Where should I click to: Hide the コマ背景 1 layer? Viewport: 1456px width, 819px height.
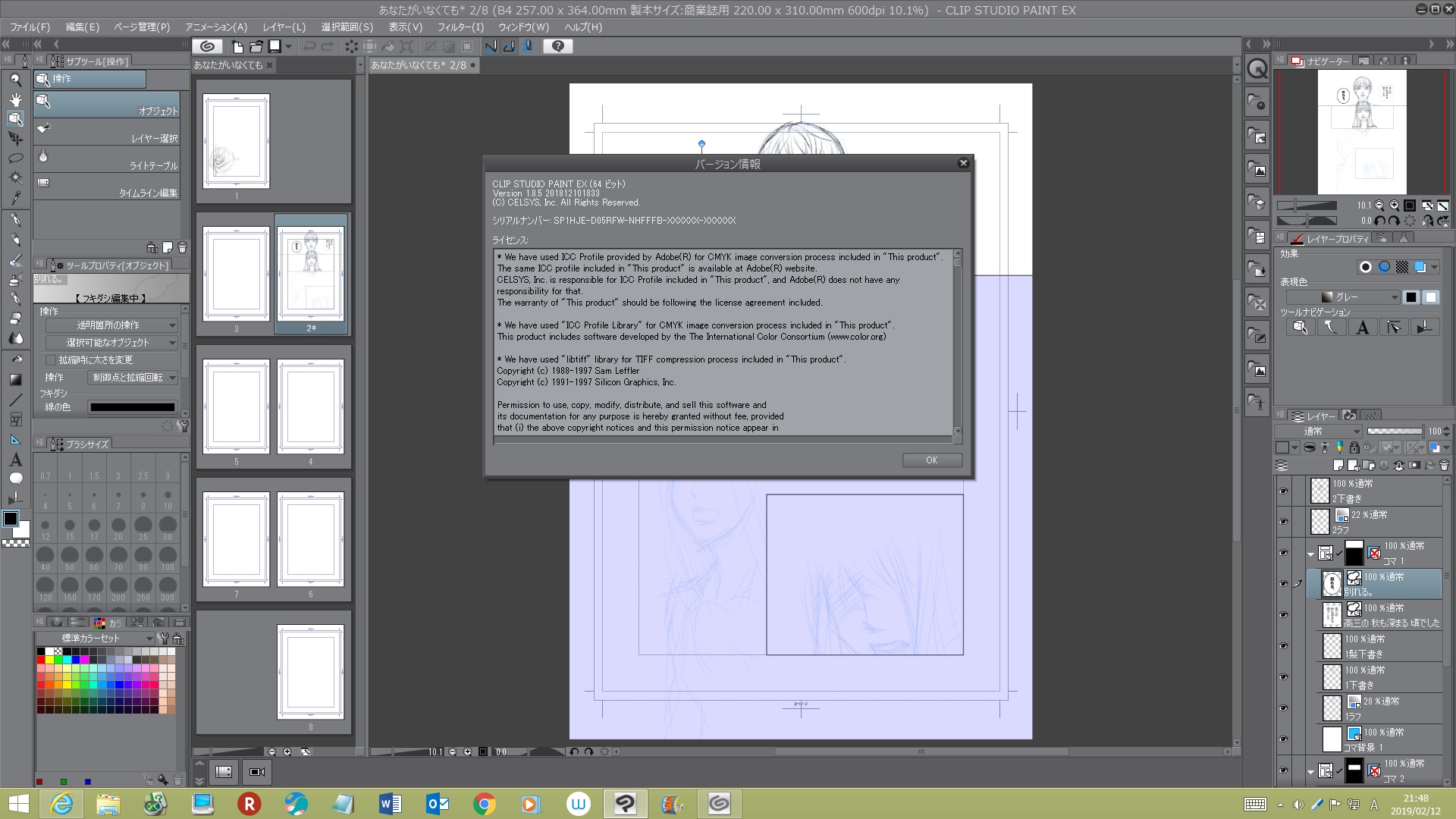1283,739
